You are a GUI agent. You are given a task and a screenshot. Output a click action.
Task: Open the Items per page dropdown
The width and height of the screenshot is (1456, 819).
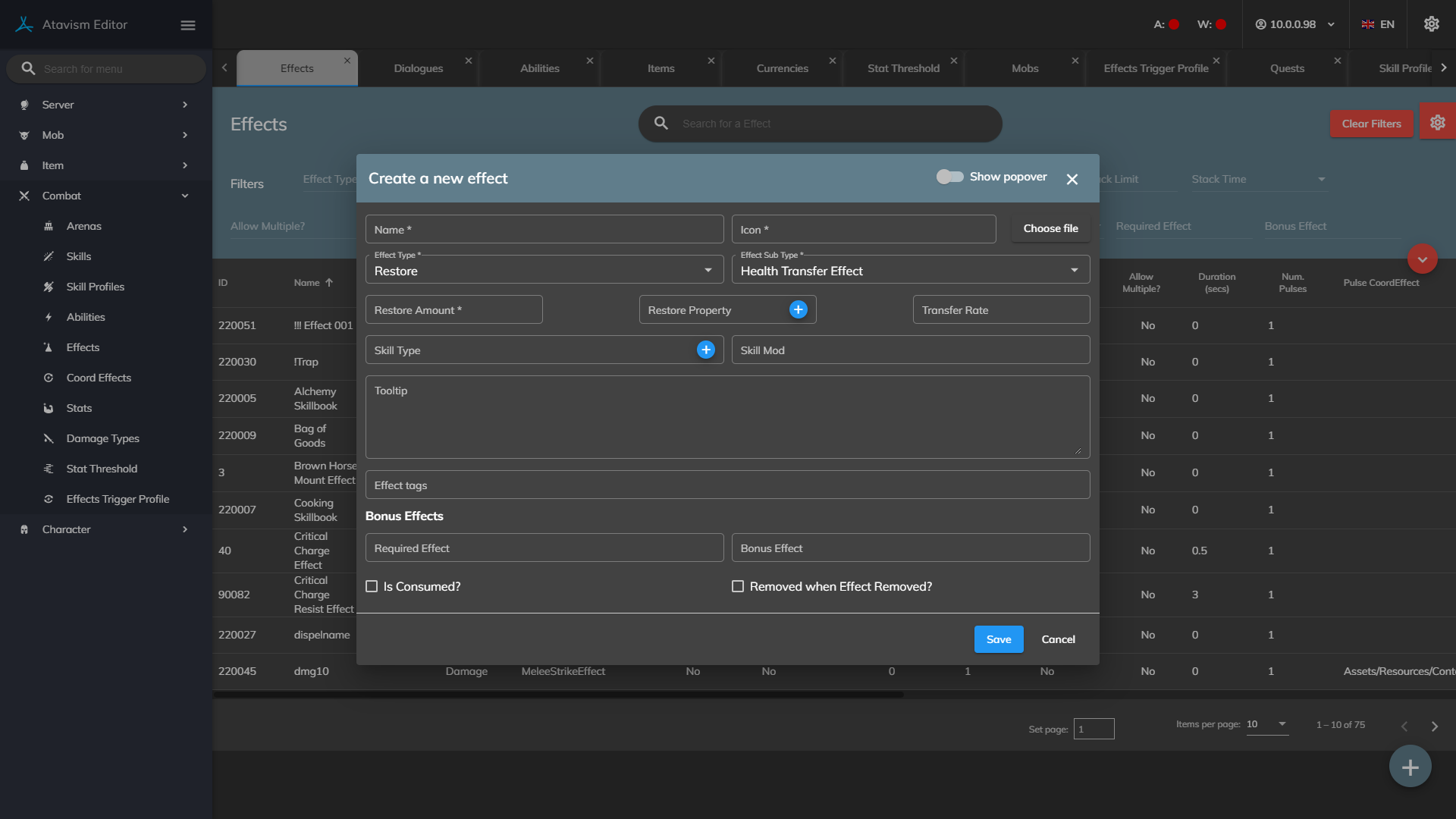1266,724
